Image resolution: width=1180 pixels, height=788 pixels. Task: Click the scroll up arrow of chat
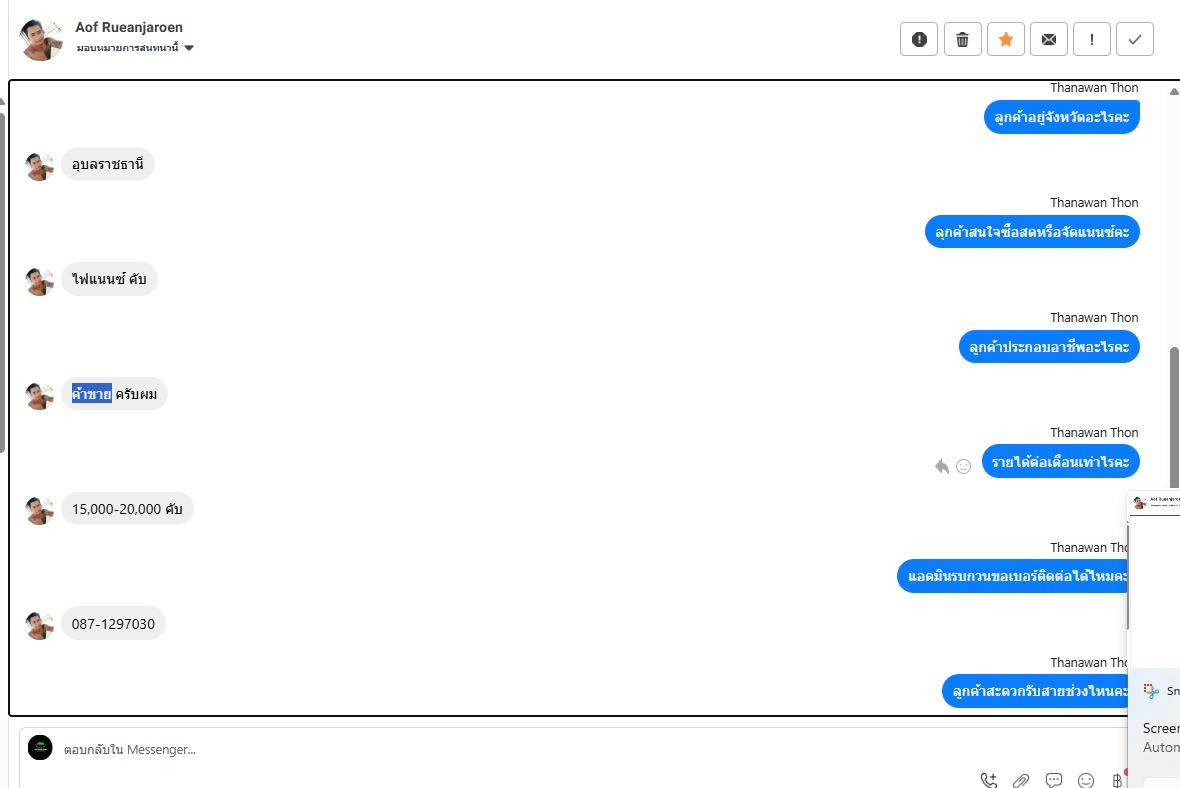coord(1174,91)
